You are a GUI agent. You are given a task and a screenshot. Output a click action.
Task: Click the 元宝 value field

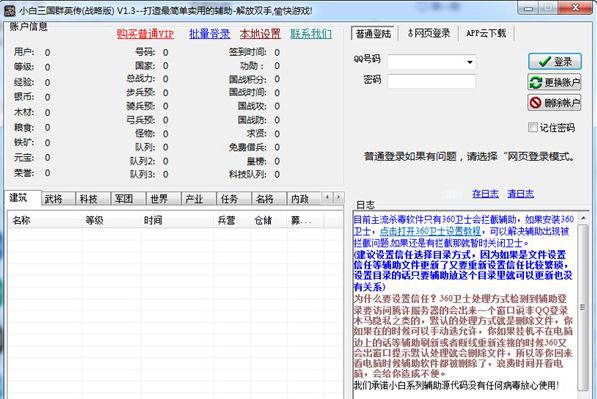pos(48,158)
